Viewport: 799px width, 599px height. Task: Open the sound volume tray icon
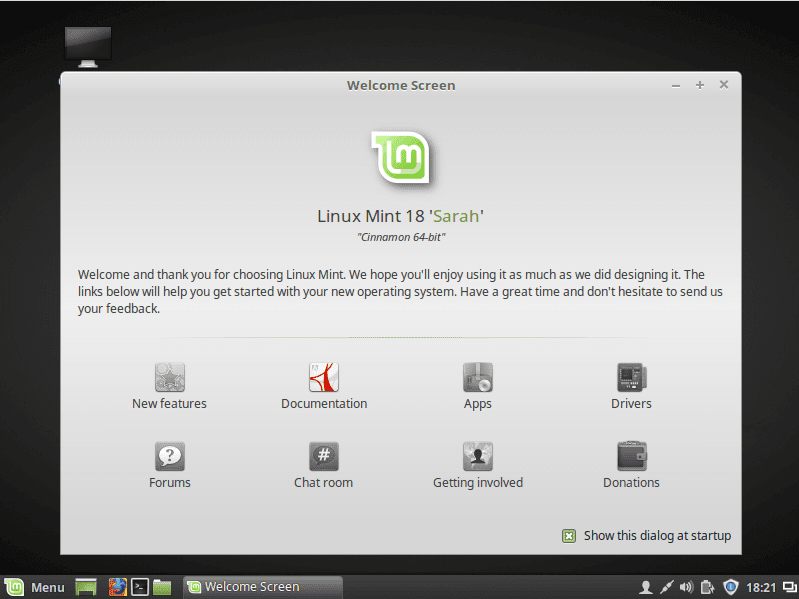point(686,587)
